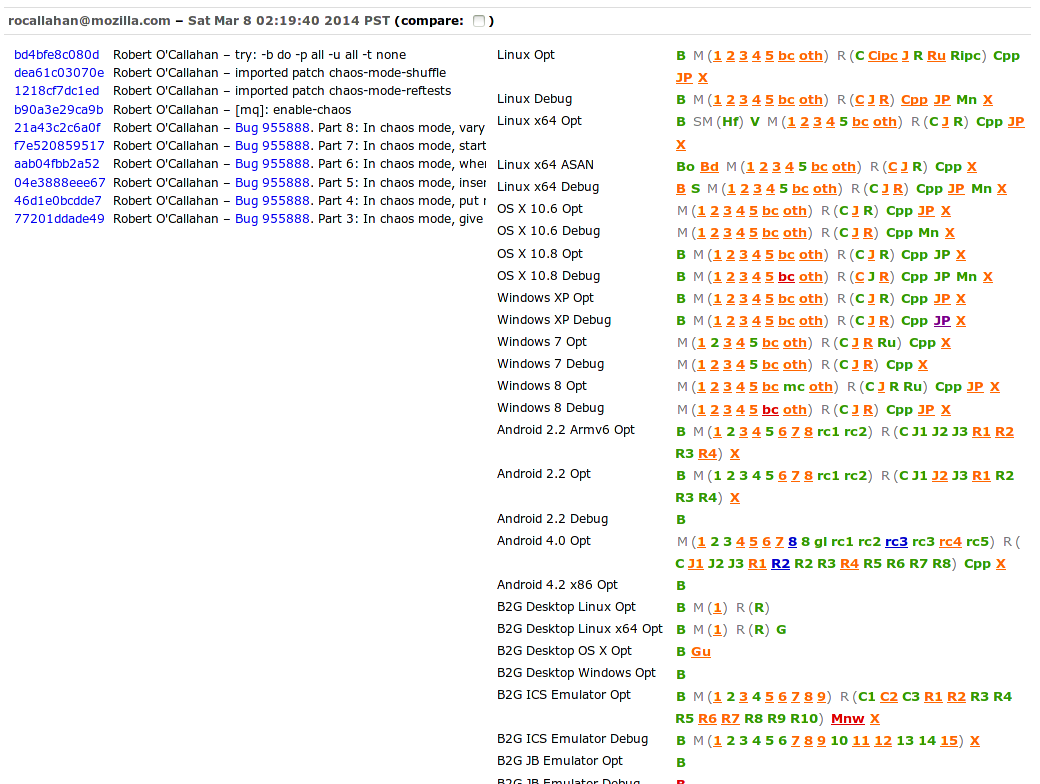Select the X job in Windows 7 Debug row
Viewport: 1040px width, 784px height.
923,364
